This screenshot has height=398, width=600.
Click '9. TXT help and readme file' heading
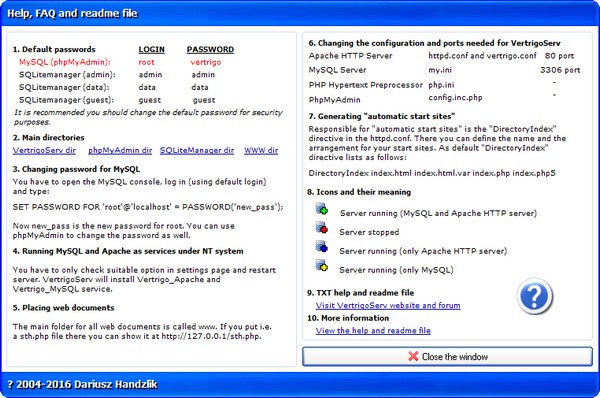point(360,293)
